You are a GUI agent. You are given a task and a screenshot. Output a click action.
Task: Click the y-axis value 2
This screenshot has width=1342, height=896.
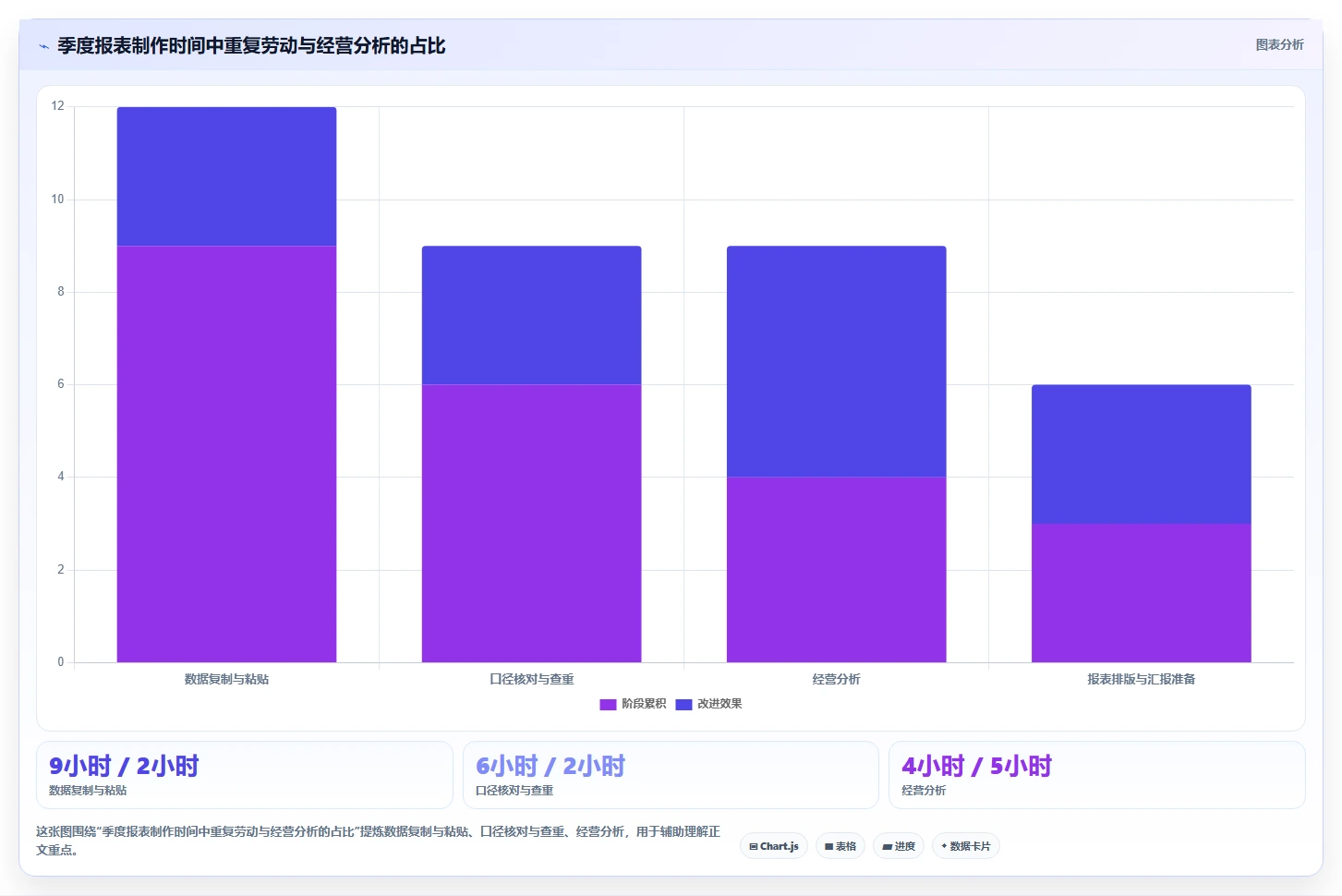tap(61, 570)
